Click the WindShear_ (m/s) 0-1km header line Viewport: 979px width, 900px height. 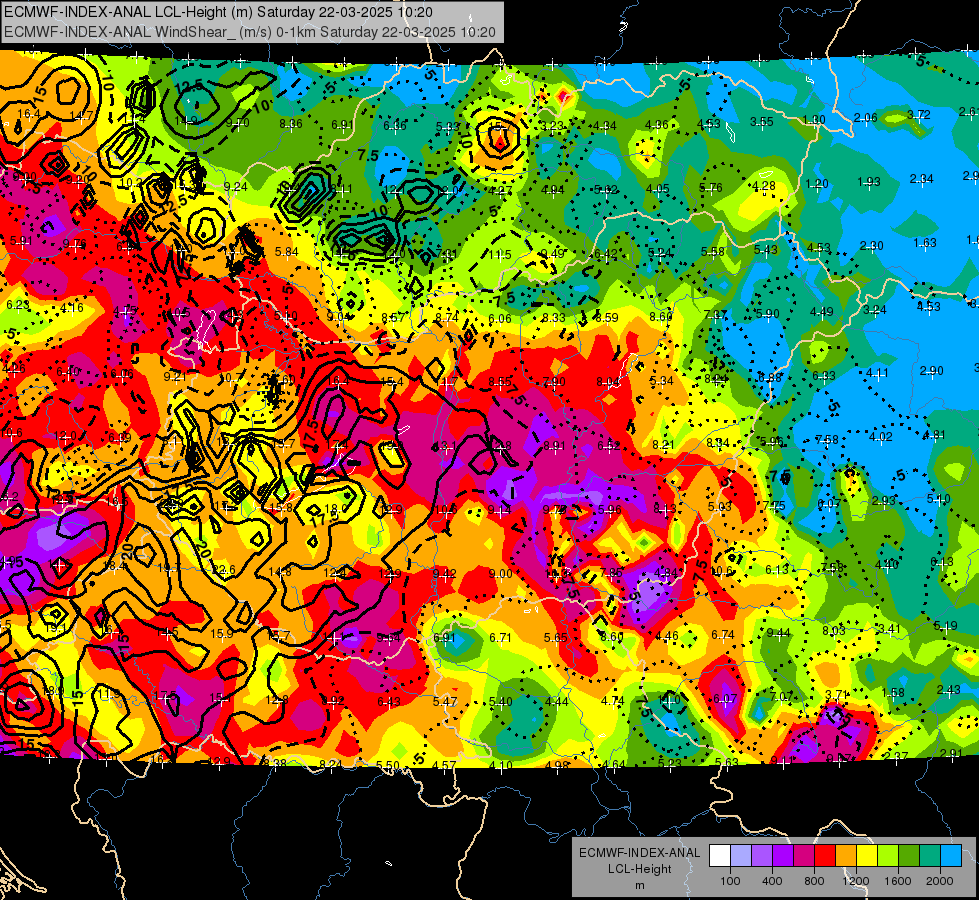point(250,32)
